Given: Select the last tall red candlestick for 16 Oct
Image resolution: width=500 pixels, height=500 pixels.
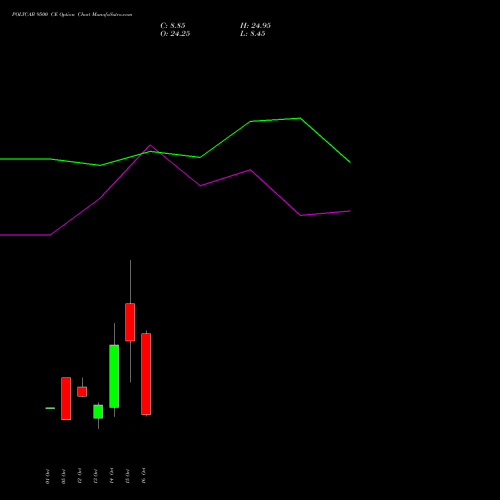Looking at the screenshot, I should [146, 374].
